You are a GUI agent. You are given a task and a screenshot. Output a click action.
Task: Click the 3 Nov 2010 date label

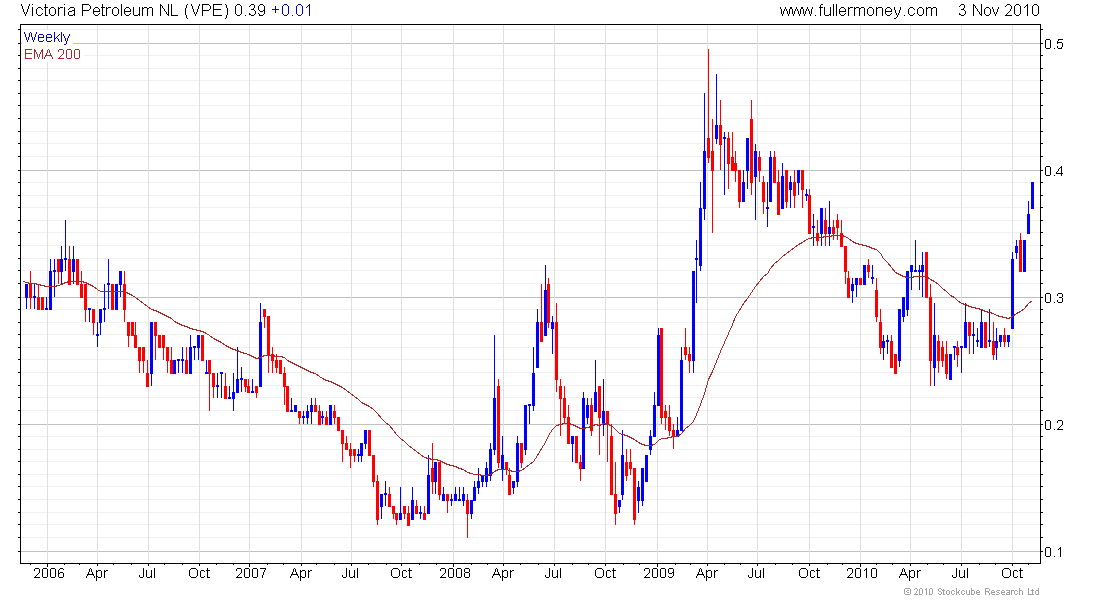[x=998, y=11]
